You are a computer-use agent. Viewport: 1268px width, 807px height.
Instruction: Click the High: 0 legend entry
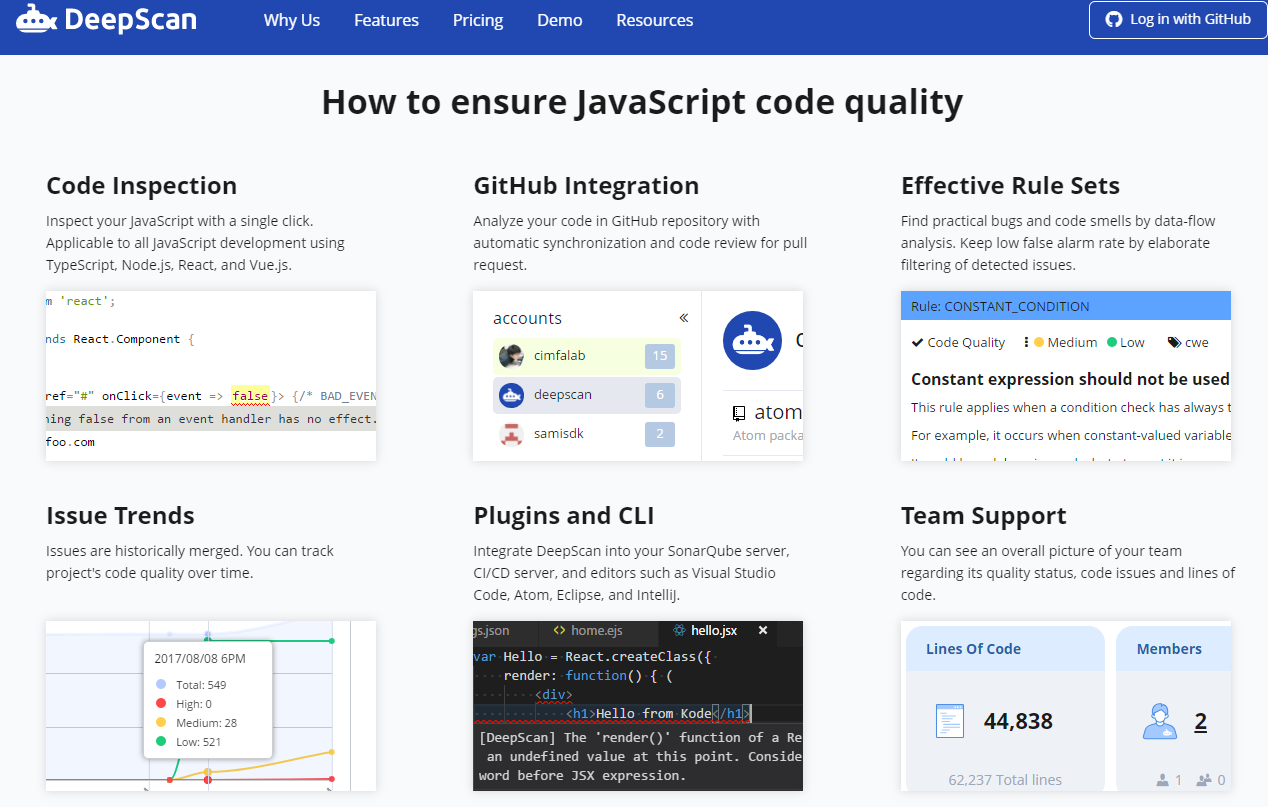pyautogui.click(x=186, y=704)
